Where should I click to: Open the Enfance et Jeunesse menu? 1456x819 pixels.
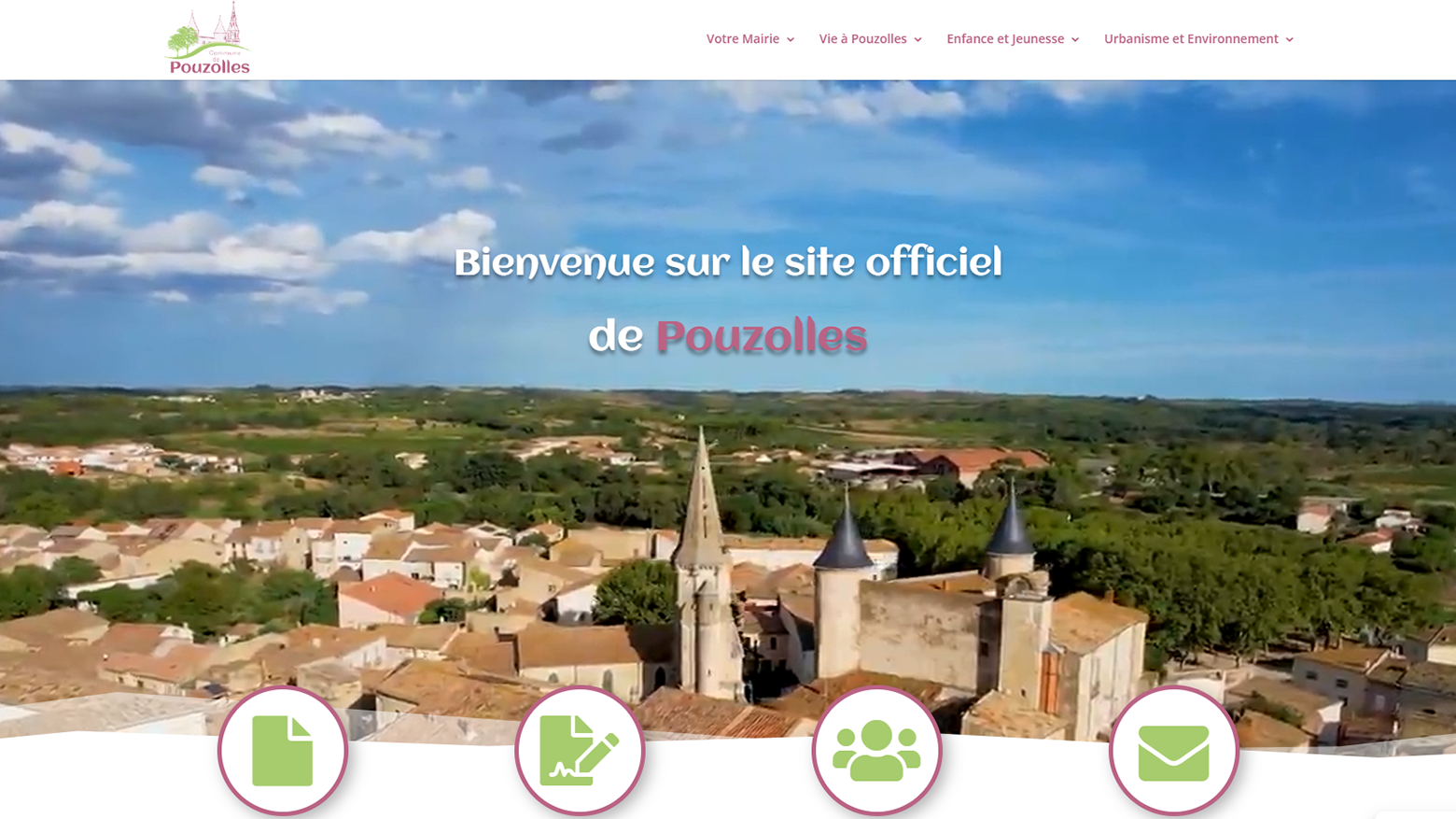1005,39
